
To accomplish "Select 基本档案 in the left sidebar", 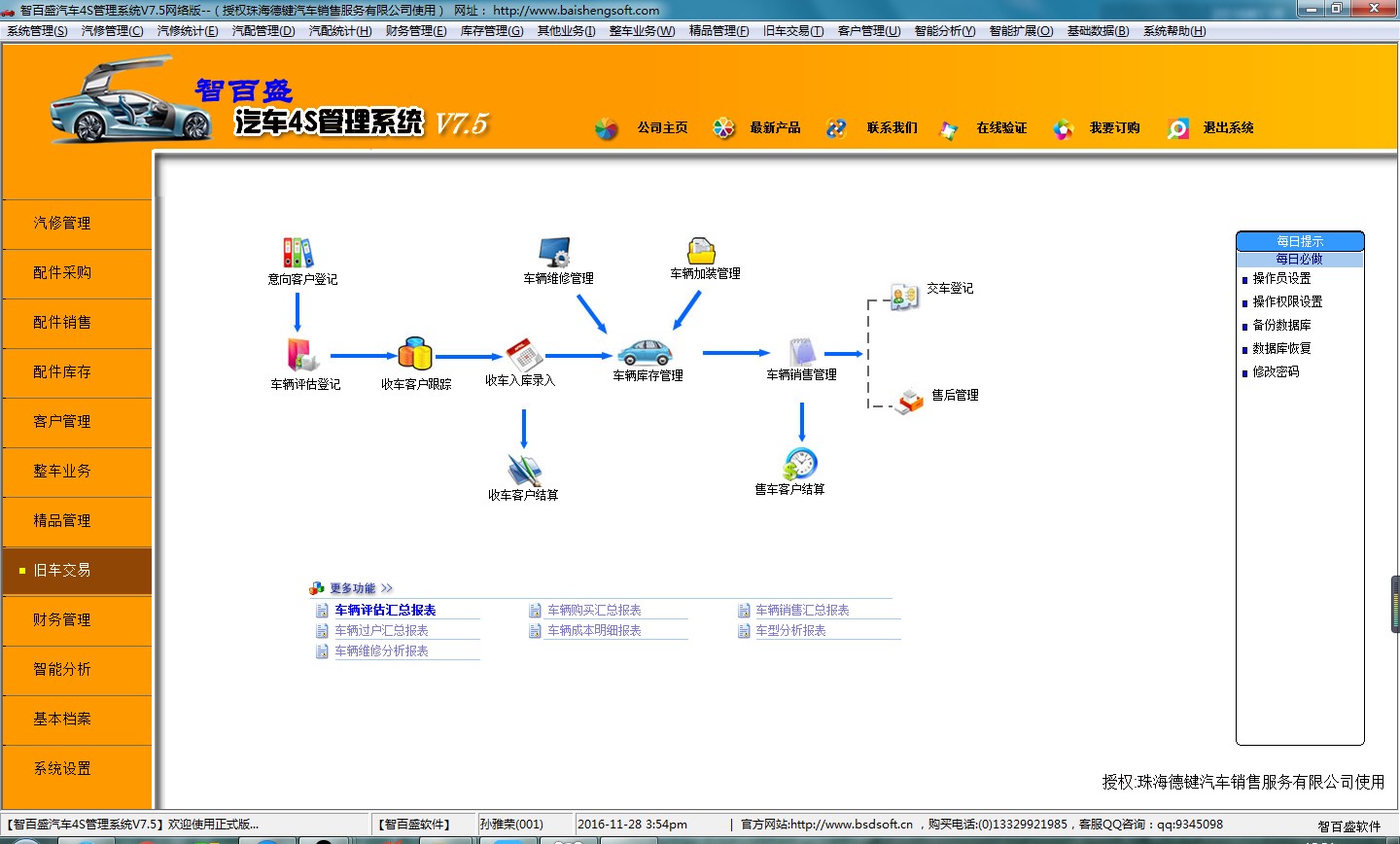I will 77,720.
